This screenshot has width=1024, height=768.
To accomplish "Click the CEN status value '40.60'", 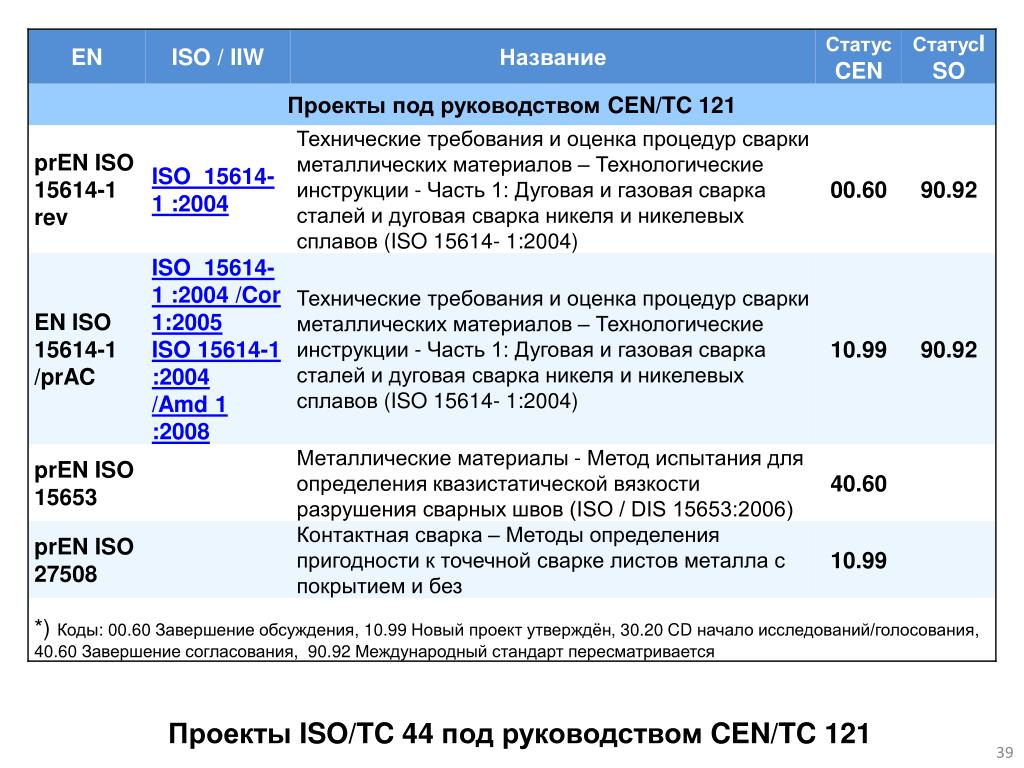I will point(858,483).
